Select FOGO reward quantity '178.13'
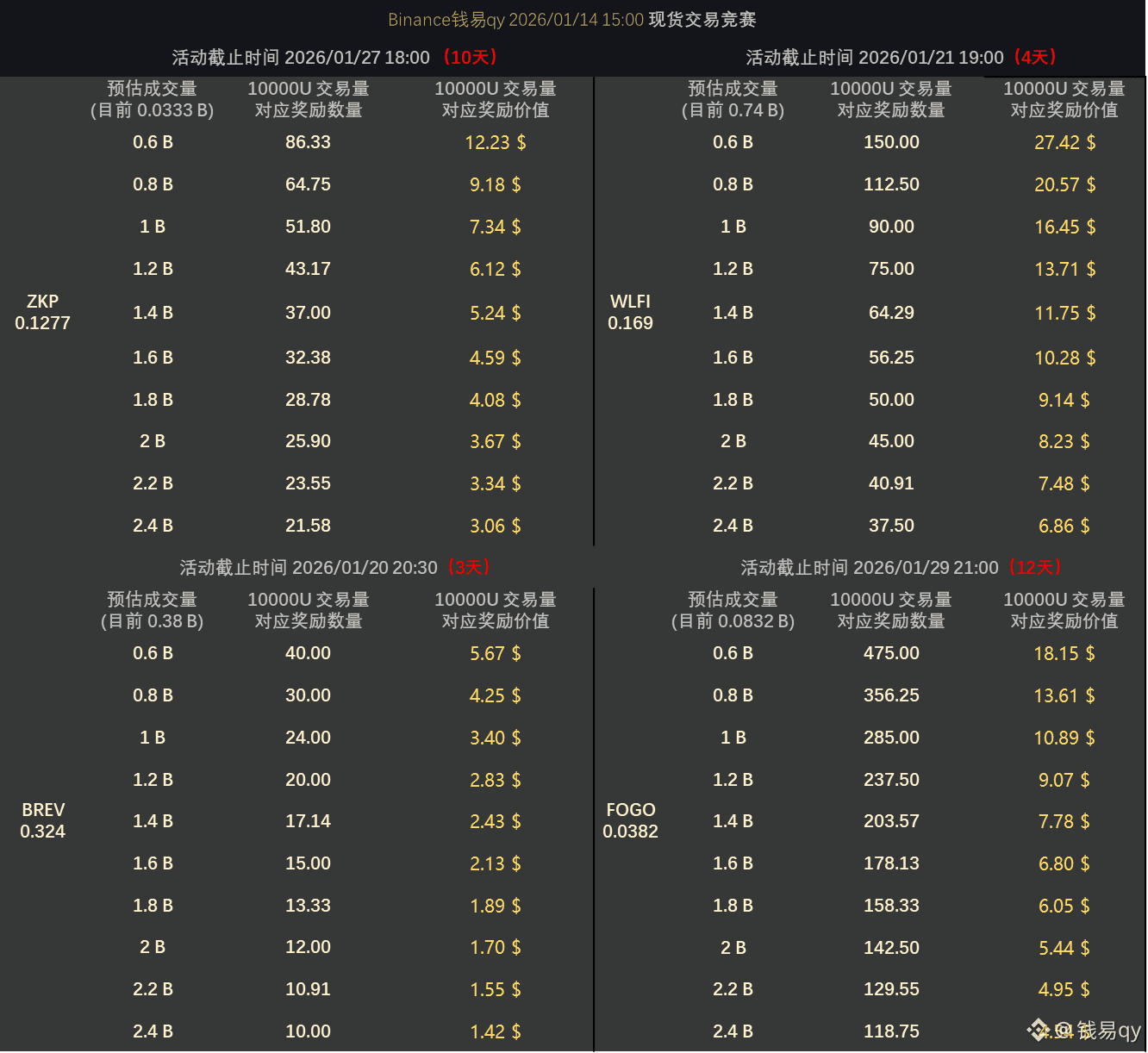Image resolution: width=1148 pixels, height=1053 pixels. point(891,863)
